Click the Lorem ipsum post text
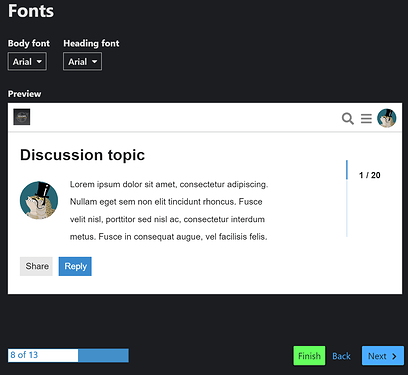 point(169,211)
